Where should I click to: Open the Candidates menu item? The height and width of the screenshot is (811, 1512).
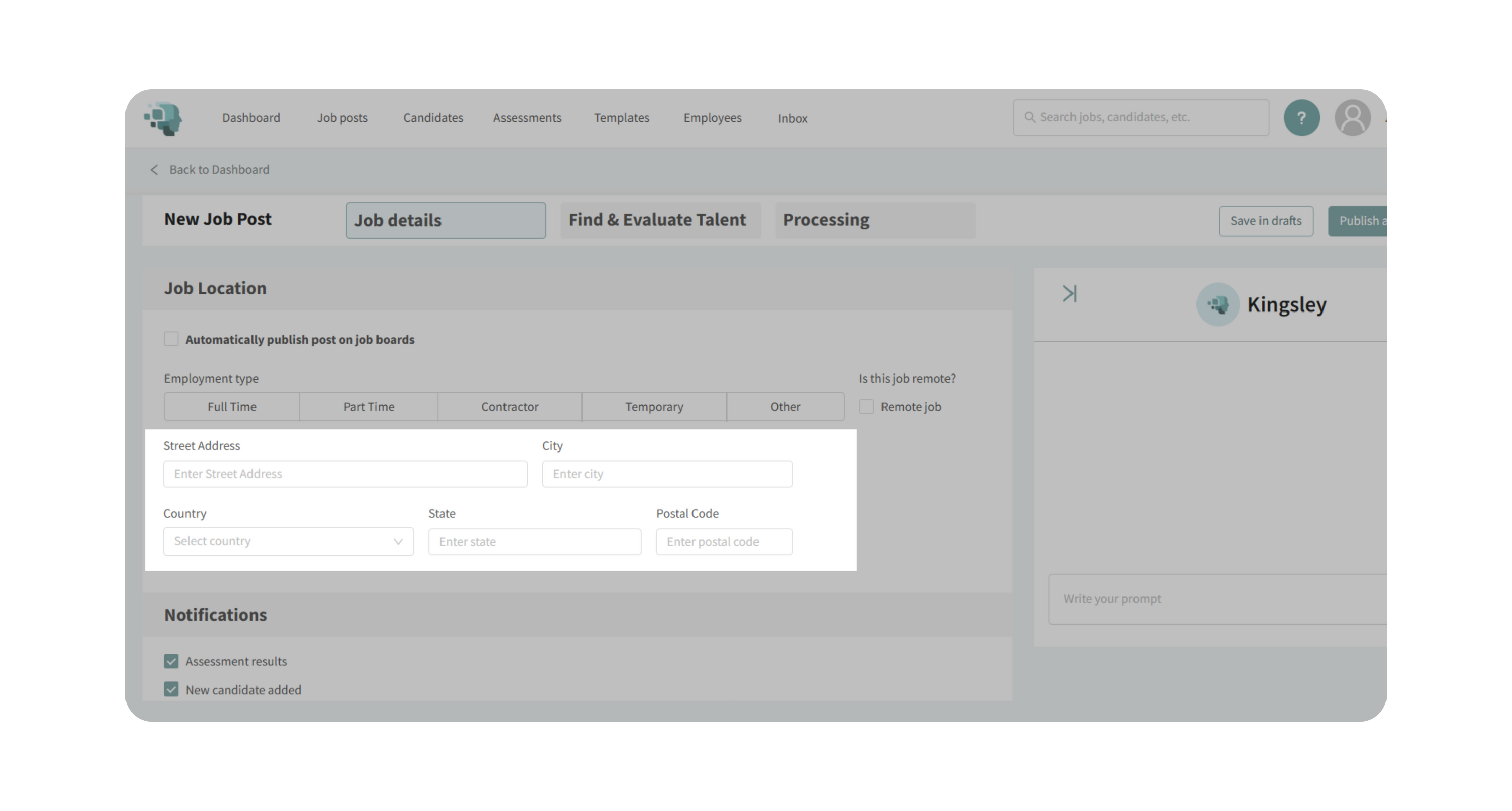click(x=432, y=118)
